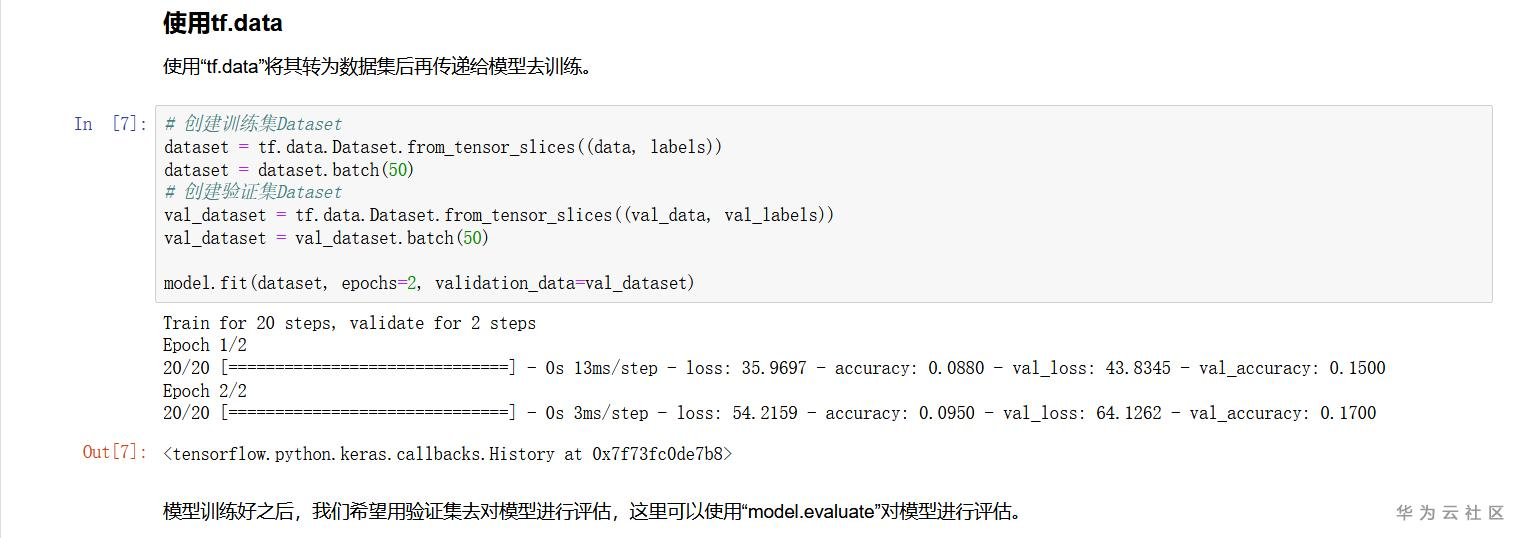This screenshot has width=1517, height=538.
Task: Click the 创建验证集Dataset code comment
Action: [253, 192]
